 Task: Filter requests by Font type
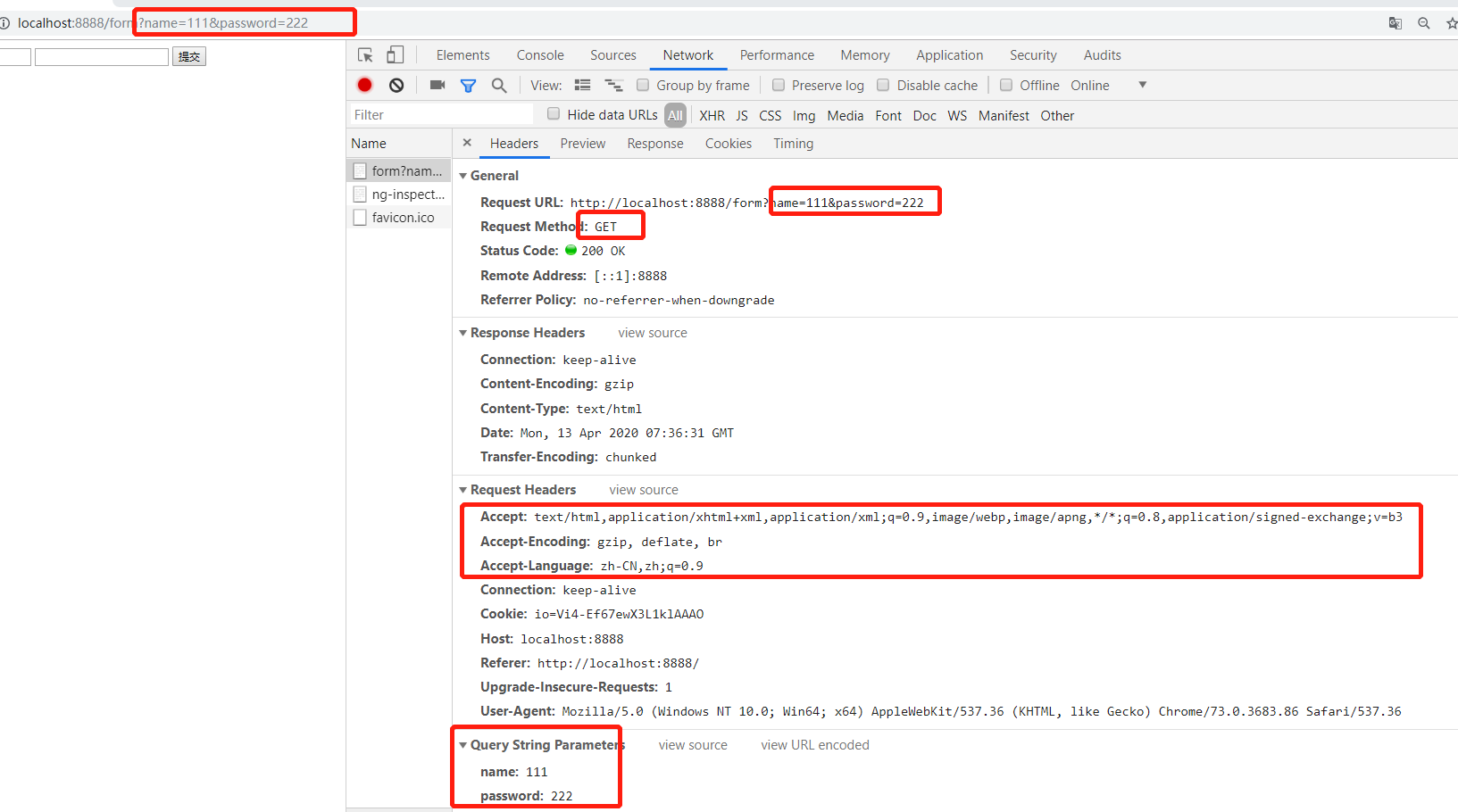click(x=888, y=116)
